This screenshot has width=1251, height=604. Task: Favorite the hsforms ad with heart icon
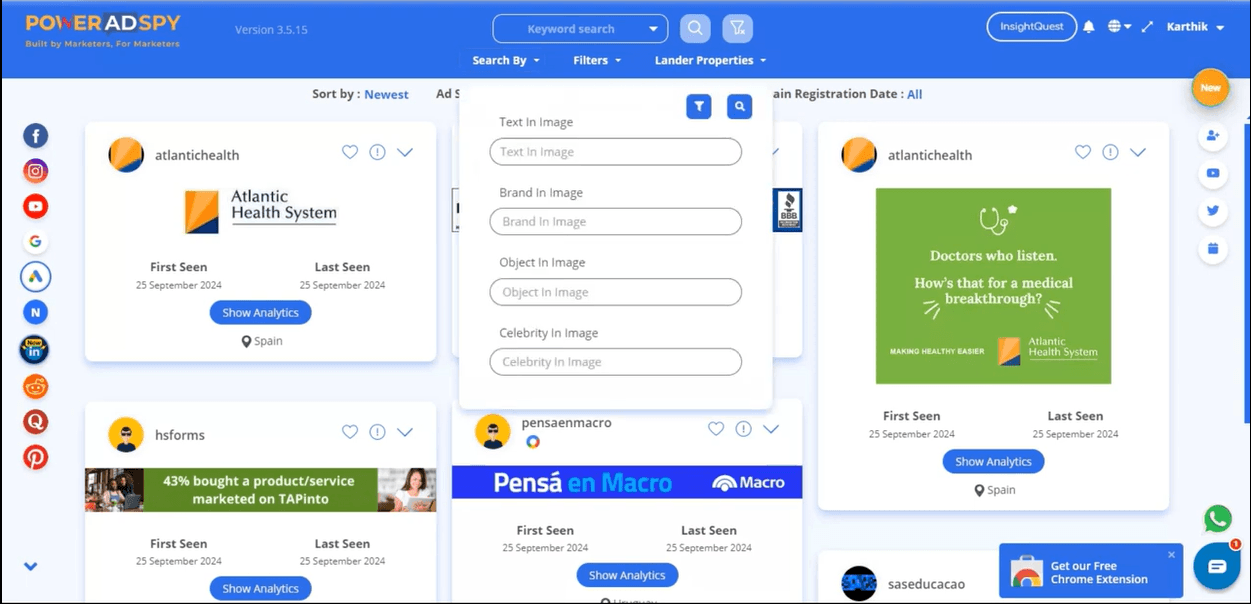click(x=350, y=432)
